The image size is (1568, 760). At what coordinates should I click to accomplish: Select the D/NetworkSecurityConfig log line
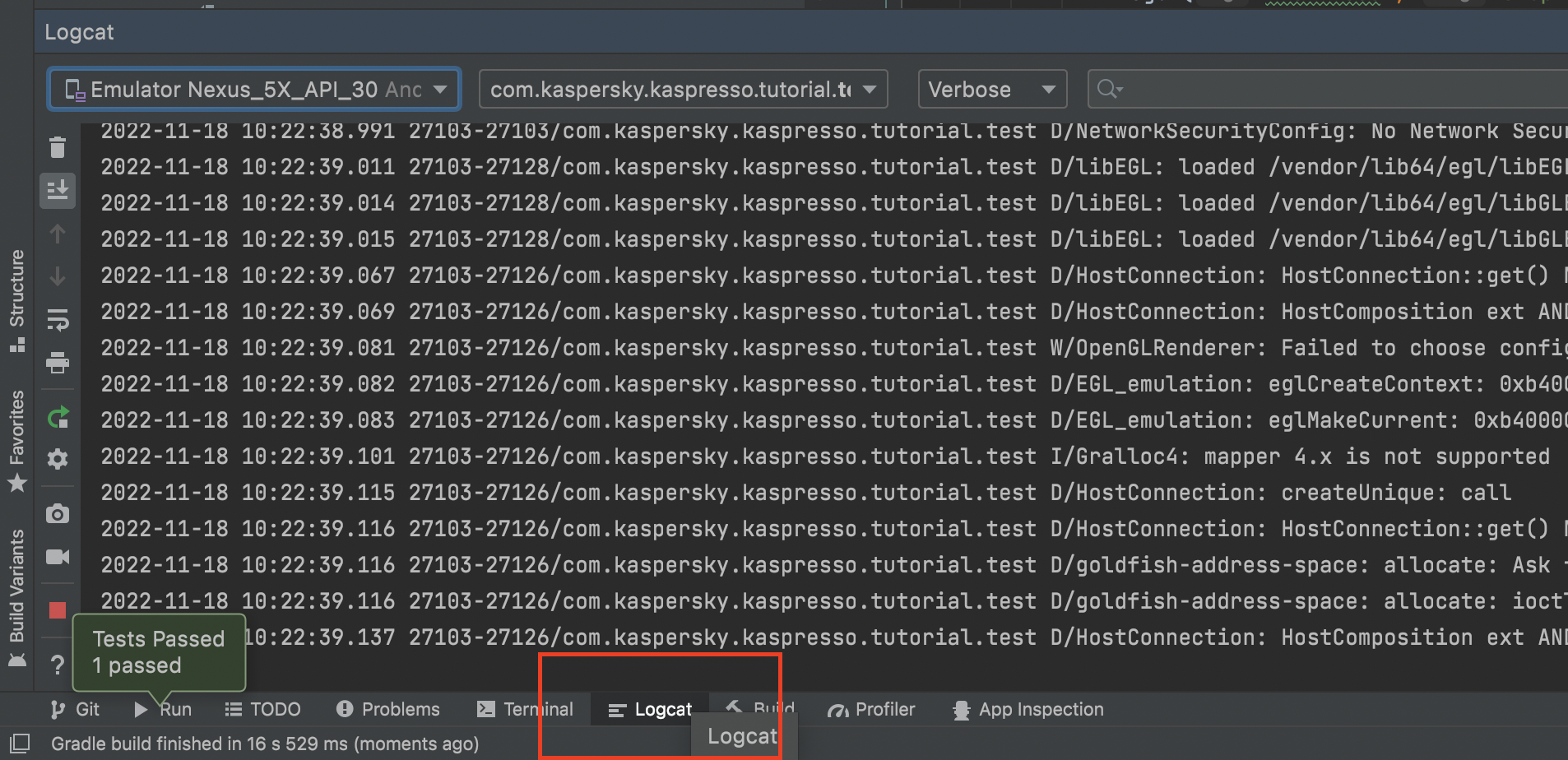coord(833,131)
